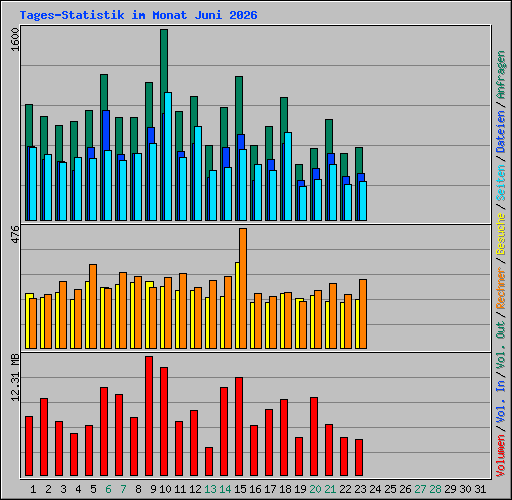Click the red Volumen bar on day 23
Screen dimensions: 512x500
(359, 458)
